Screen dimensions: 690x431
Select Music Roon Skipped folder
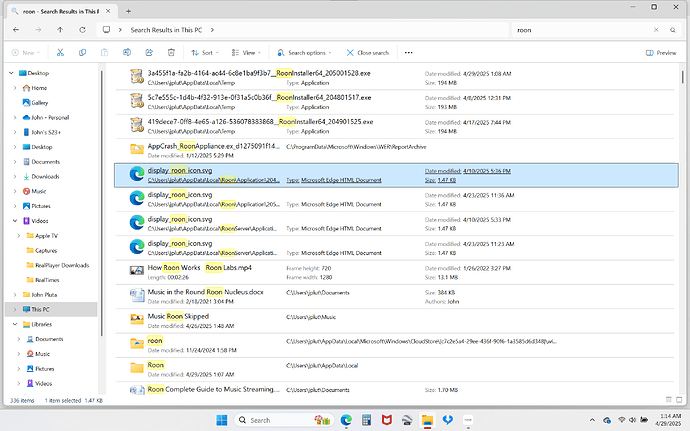click(395, 320)
